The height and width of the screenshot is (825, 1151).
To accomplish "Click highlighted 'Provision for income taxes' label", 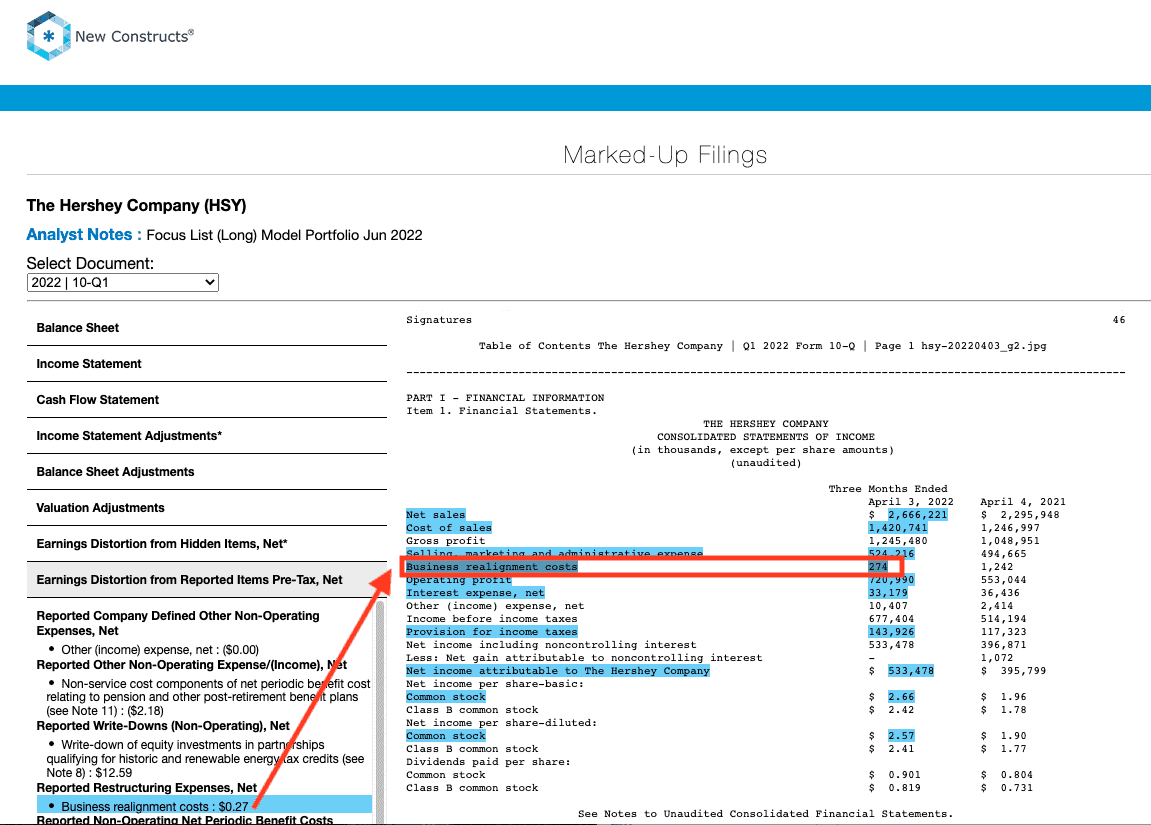I will tap(492, 632).
